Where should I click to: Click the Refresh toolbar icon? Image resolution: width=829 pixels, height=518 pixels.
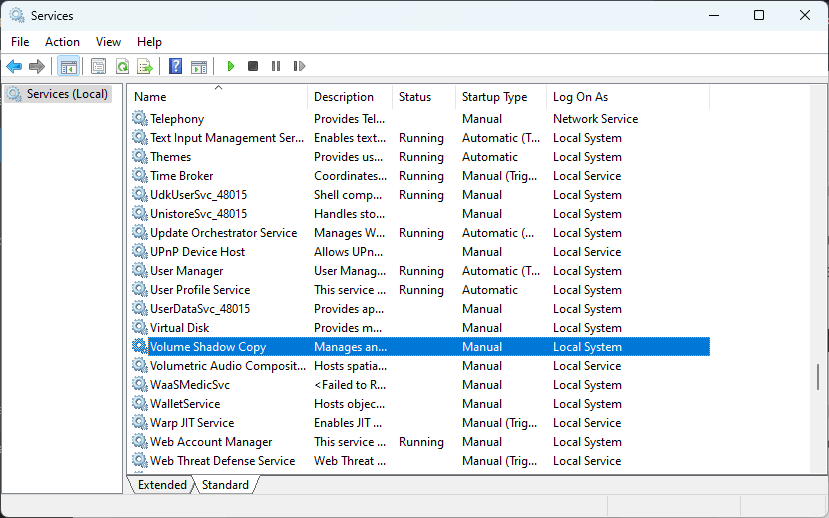point(122,66)
